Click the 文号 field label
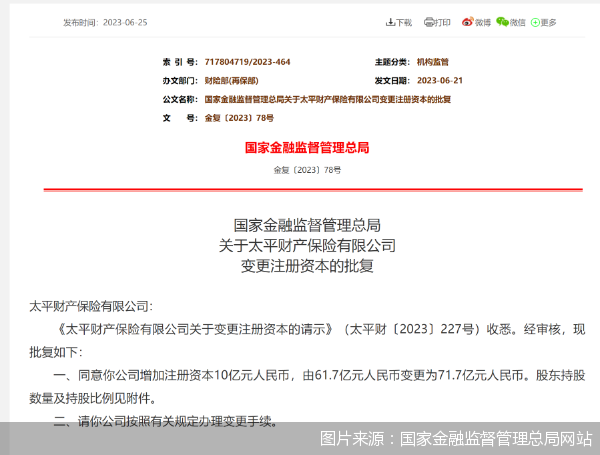Viewport: 600px width, 455px height. click(180, 118)
